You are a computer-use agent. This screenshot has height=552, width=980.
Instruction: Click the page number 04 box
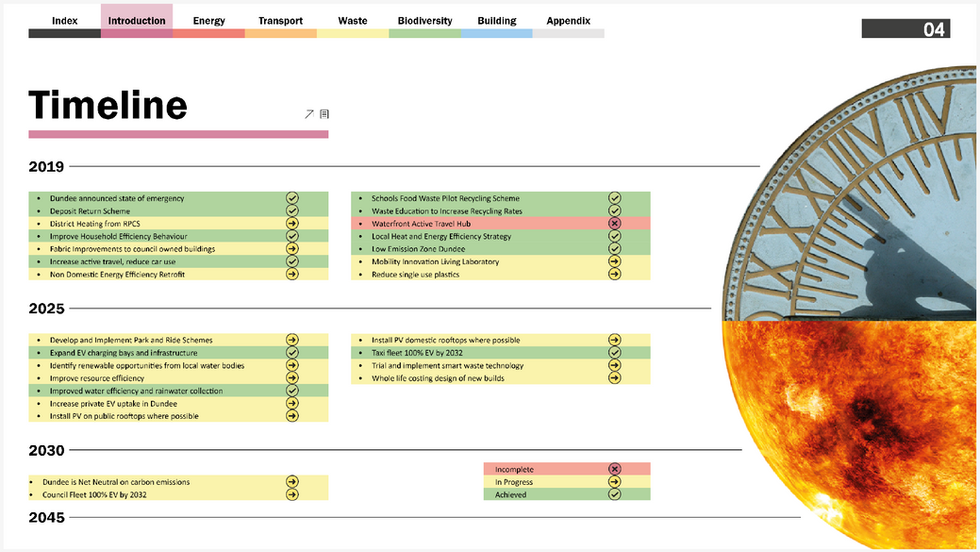click(x=906, y=29)
